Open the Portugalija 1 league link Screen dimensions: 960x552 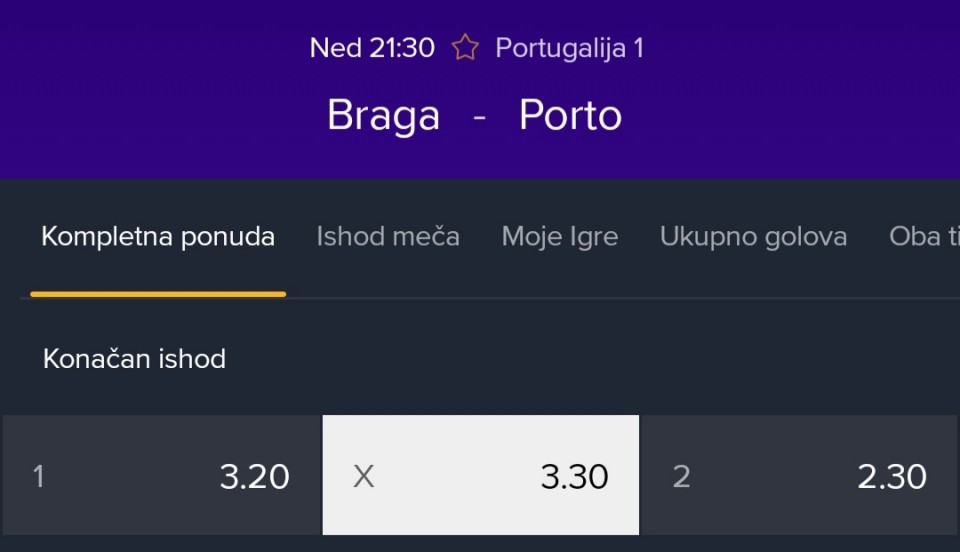pyautogui.click(x=569, y=48)
